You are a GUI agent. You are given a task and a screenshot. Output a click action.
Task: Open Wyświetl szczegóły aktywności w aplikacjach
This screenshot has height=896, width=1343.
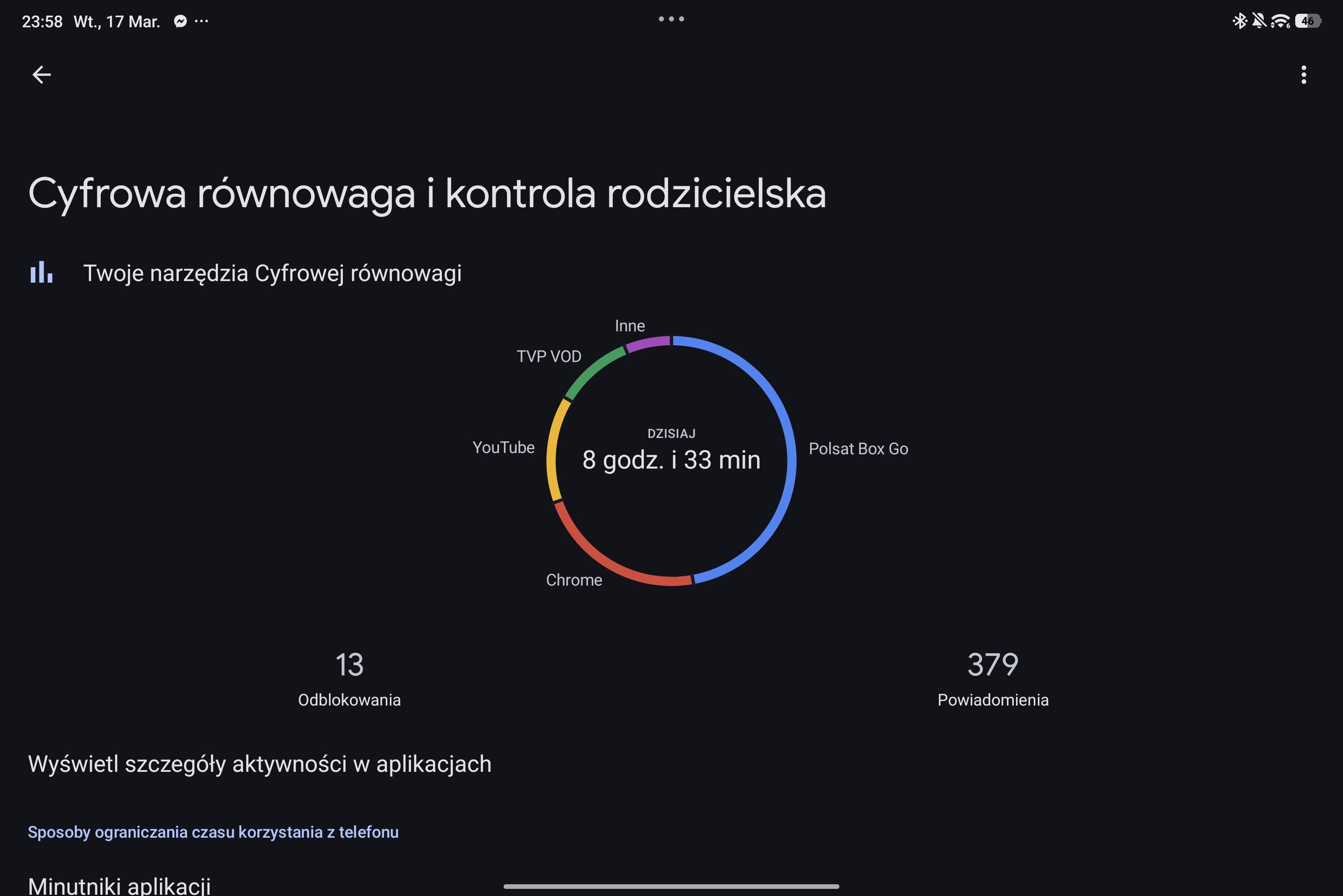coord(259,764)
